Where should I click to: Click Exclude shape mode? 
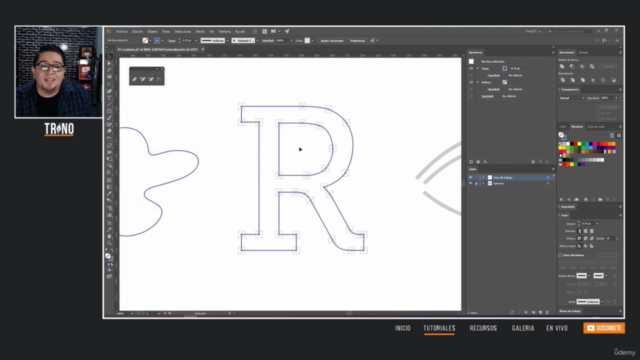[592, 66]
